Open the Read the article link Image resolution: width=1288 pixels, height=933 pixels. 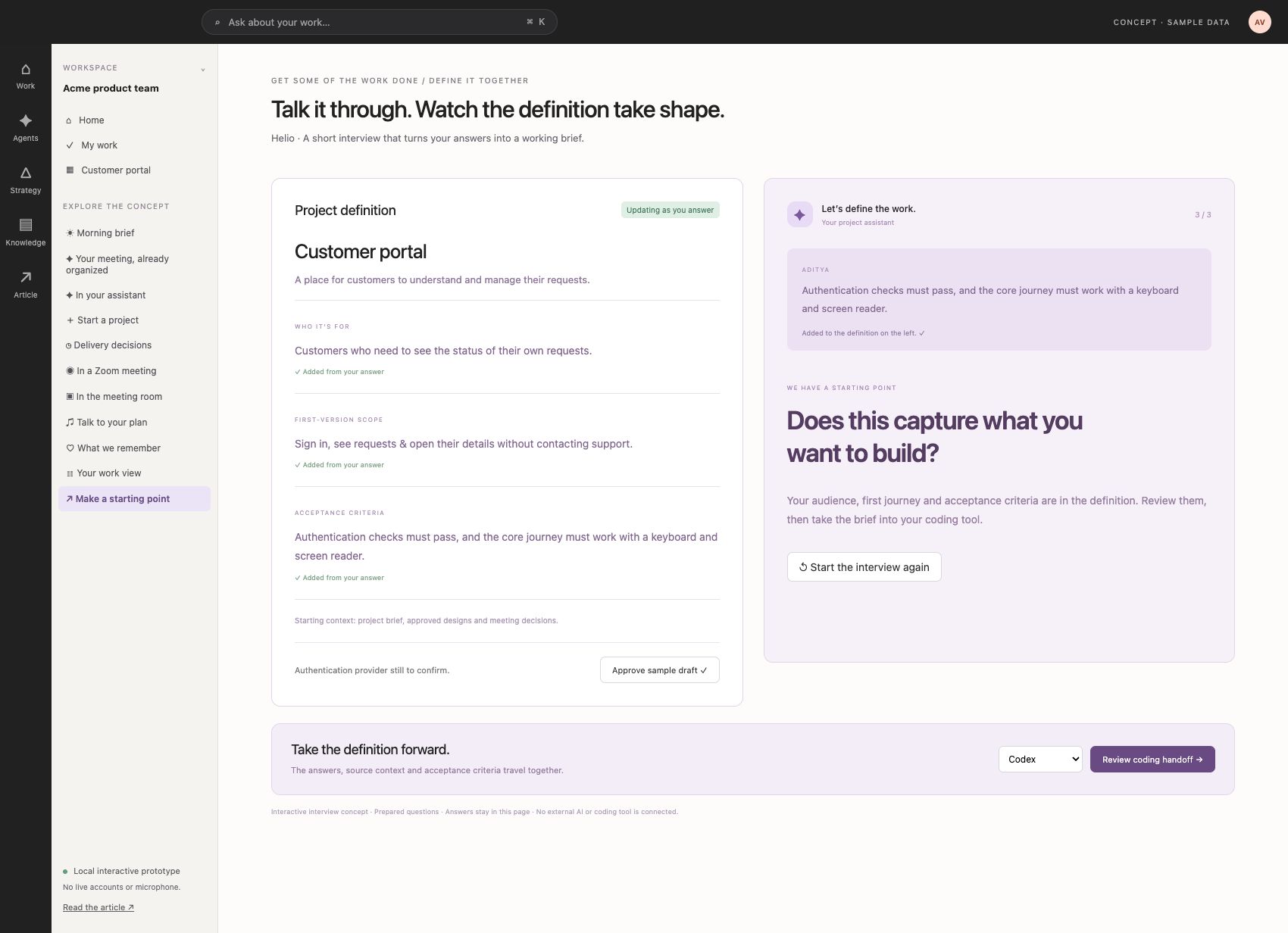tap(98, 907)
